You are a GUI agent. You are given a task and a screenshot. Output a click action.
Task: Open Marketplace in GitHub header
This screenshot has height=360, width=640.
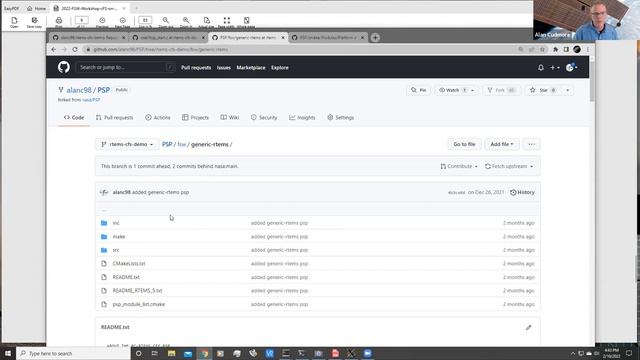(x=251, y=68)
